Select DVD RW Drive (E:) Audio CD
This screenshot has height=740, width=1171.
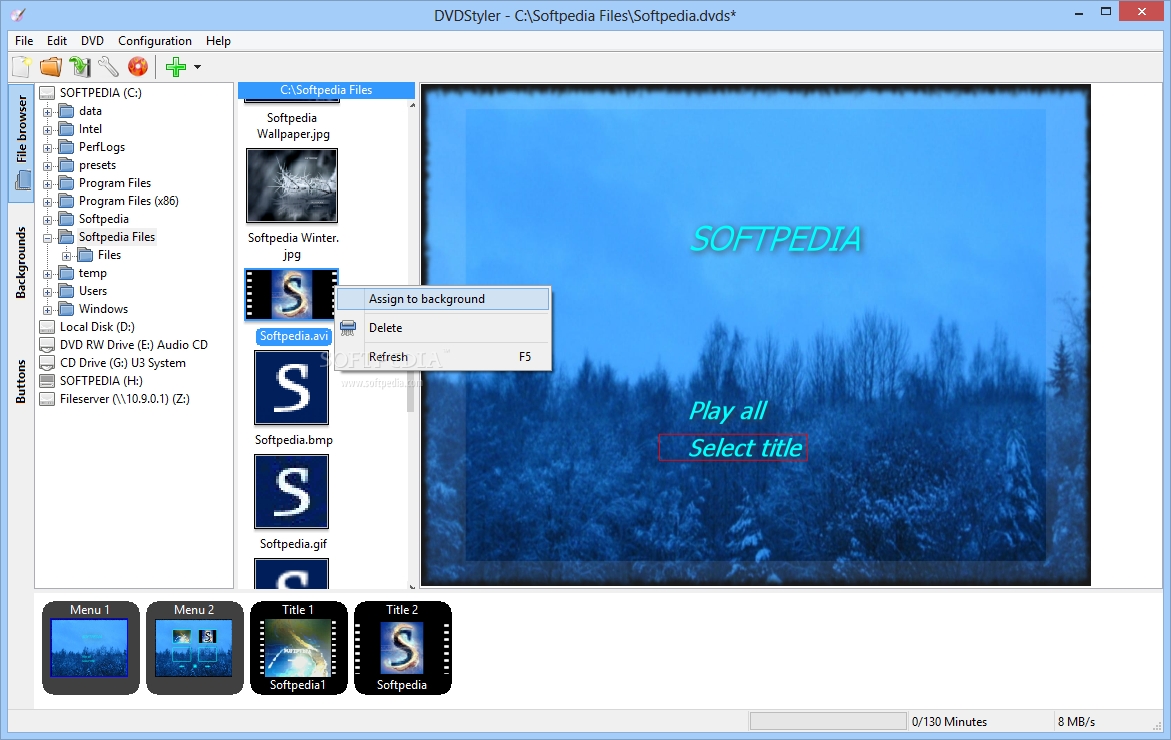pos(134,344)
